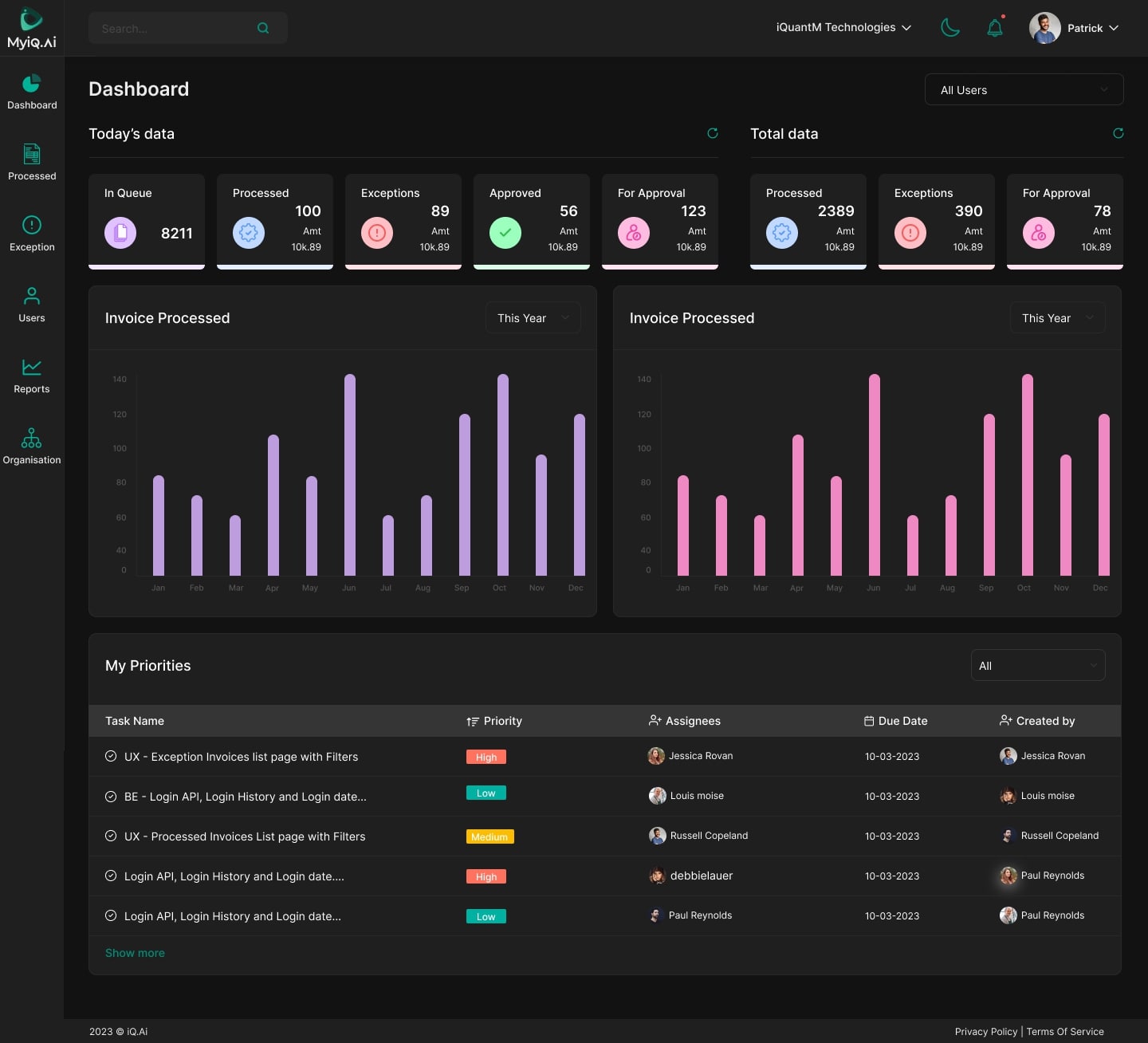Click the Due Date calendar icon
Image resolution: width=1148 pixels, height=1043 pixels.
pyautogui.click(x=869, y=721)
